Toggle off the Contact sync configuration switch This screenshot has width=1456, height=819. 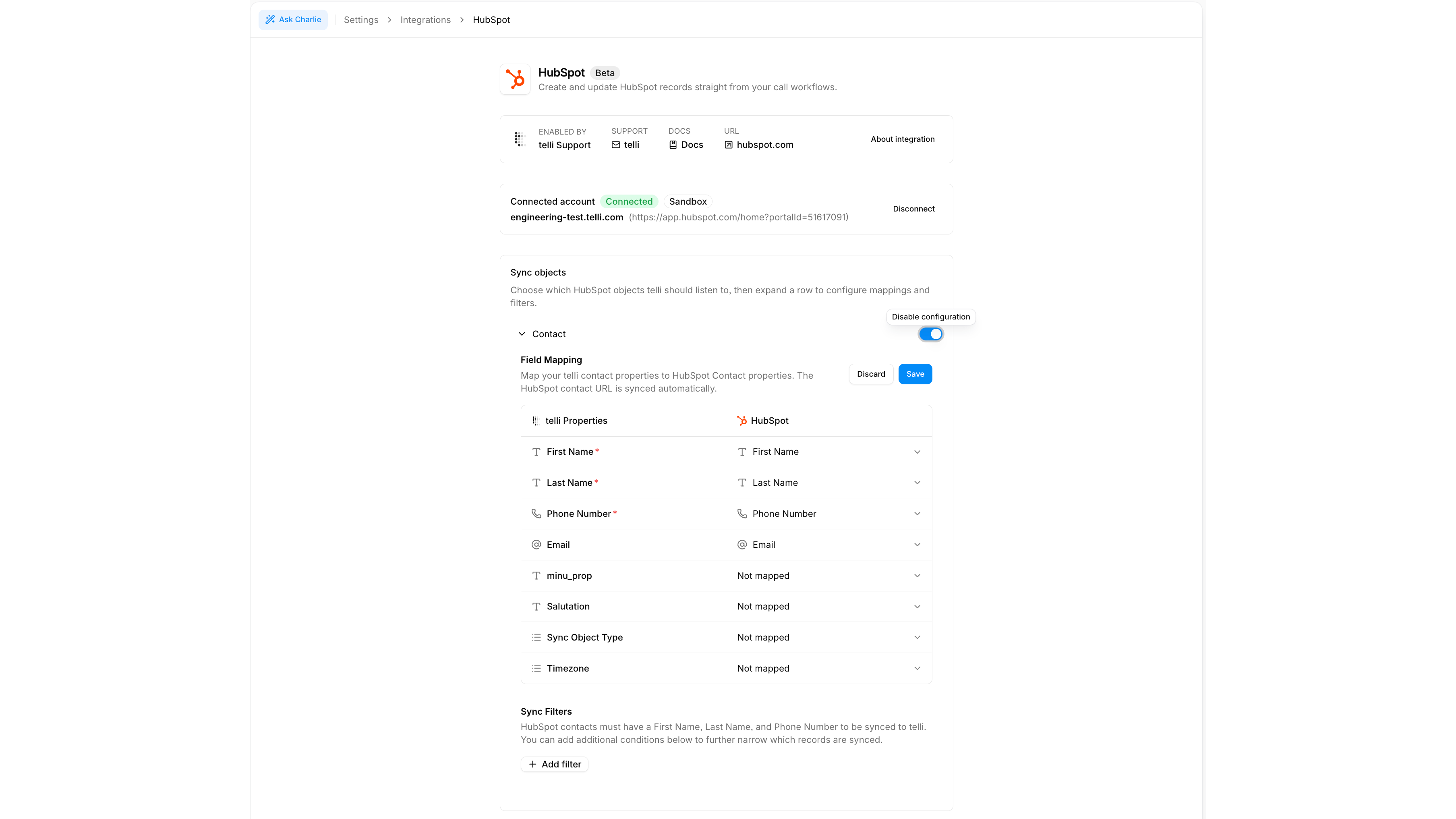930,334
